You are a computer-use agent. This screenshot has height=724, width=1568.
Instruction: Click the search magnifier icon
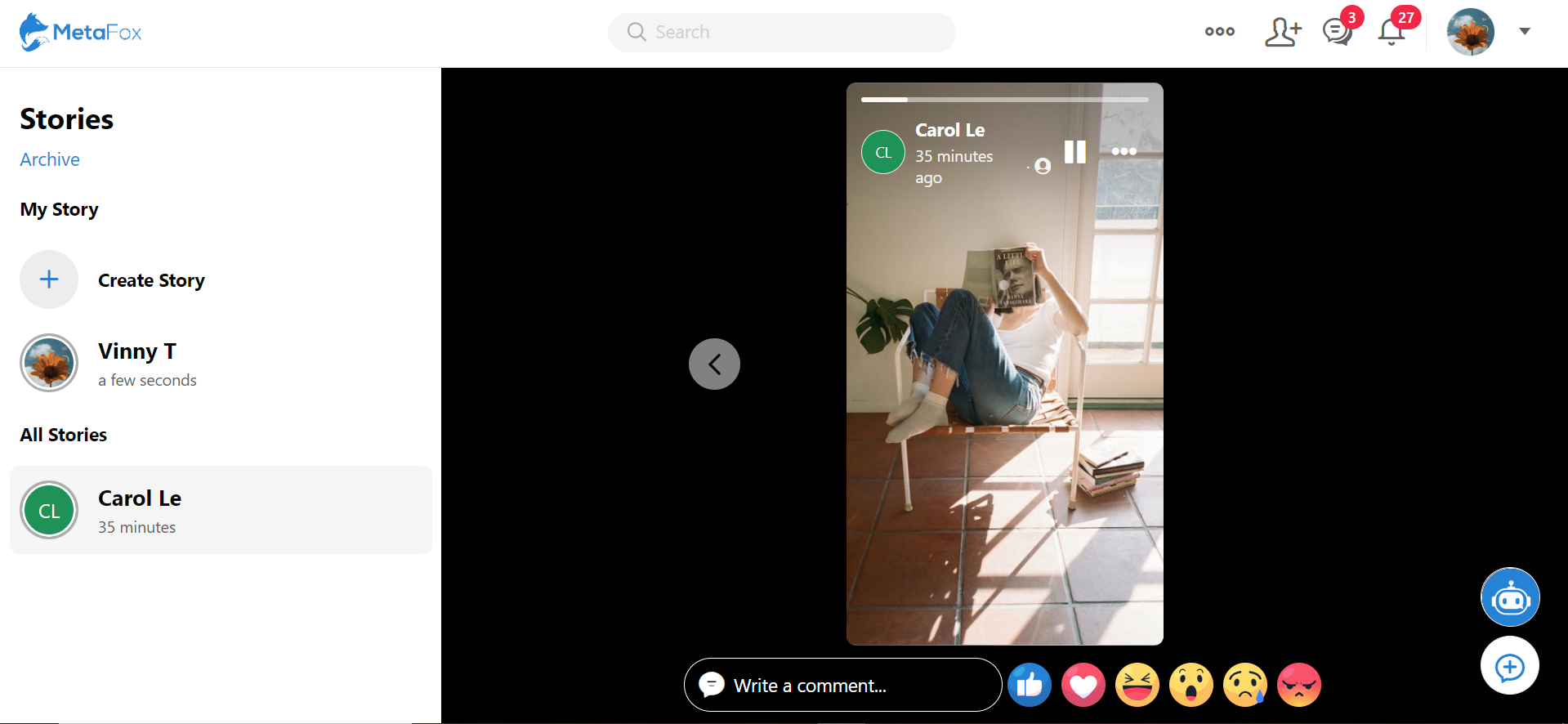[637, 32]
